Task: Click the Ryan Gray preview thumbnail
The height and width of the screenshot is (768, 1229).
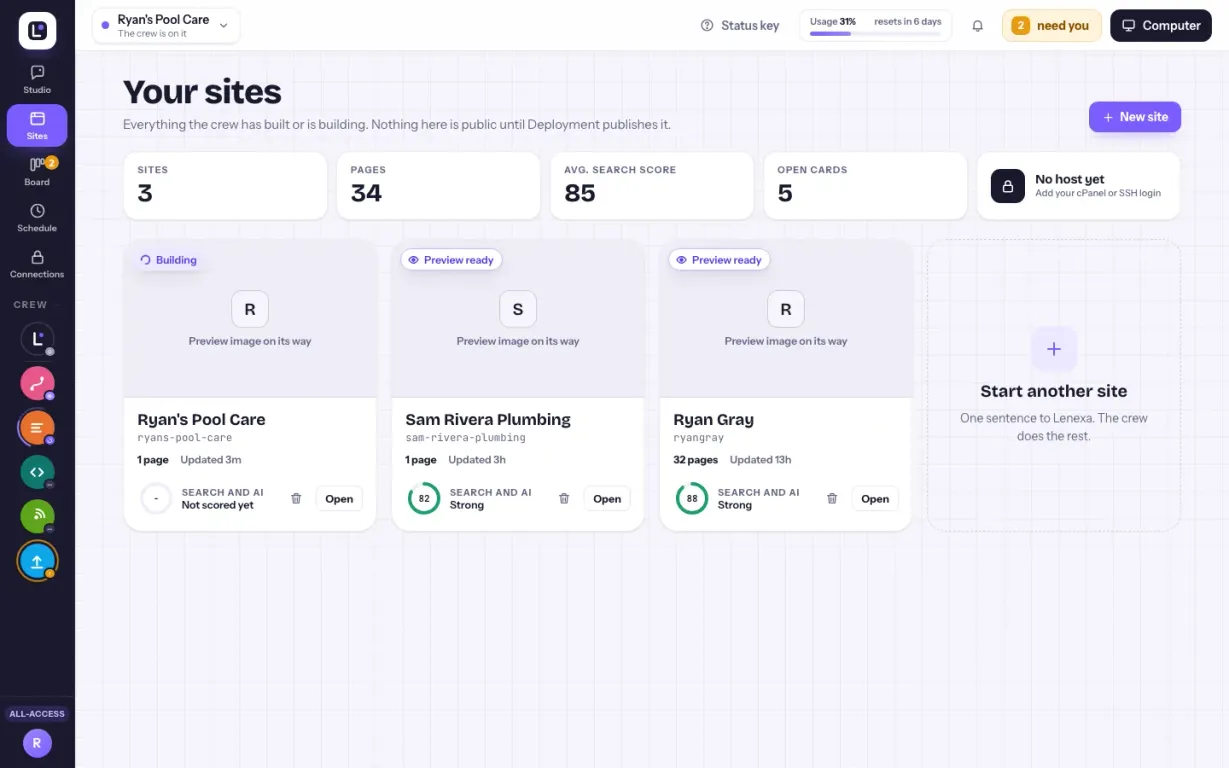Action: pos(786,319)
